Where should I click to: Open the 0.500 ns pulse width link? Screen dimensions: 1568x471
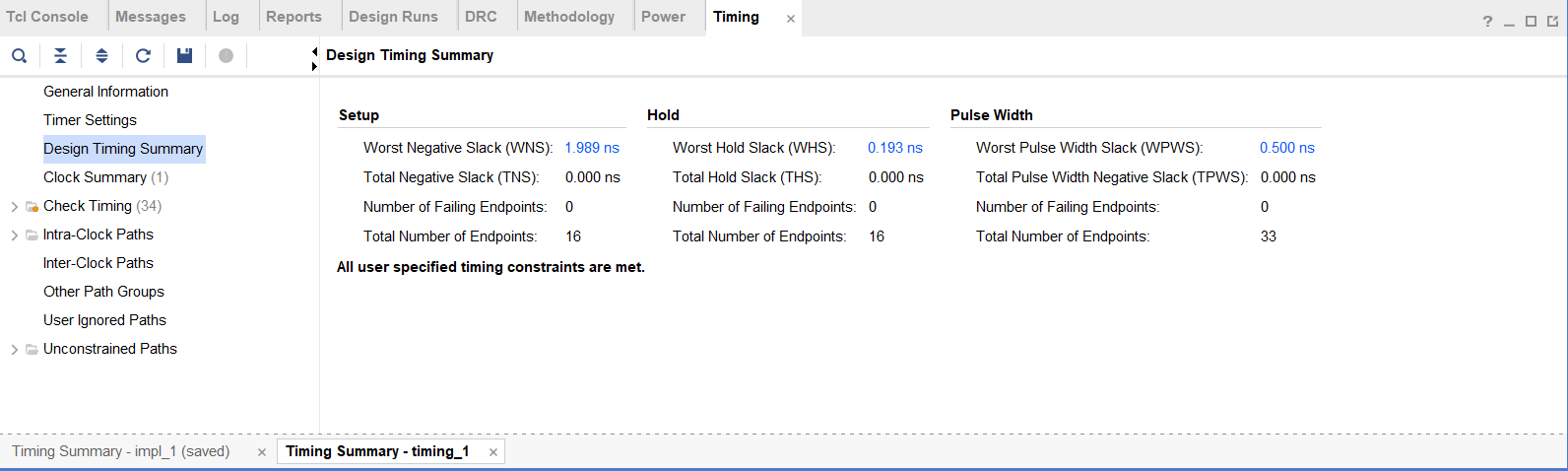[1286, 148]
